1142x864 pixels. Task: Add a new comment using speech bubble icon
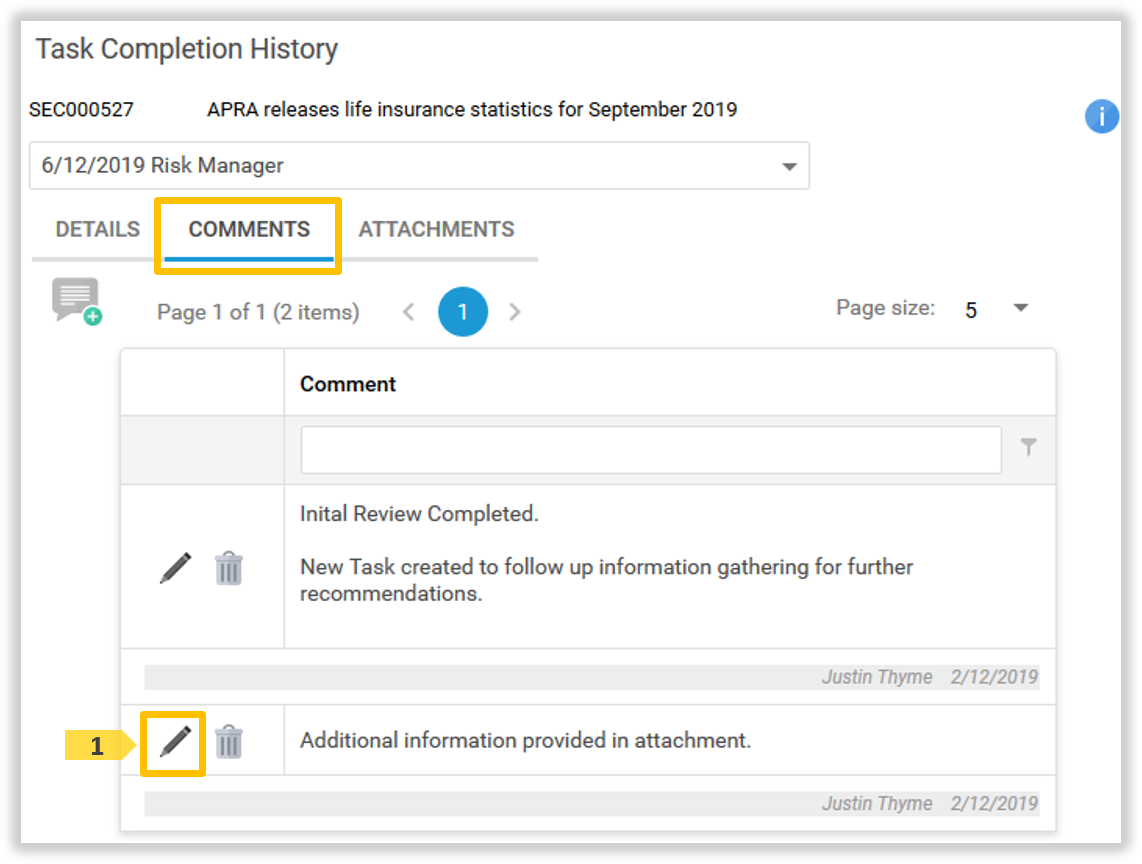pos(77,301)
